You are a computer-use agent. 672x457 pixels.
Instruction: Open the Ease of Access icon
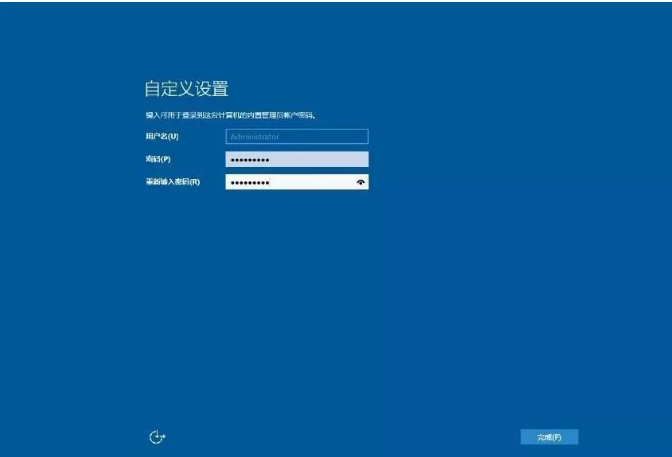[157, 437]
